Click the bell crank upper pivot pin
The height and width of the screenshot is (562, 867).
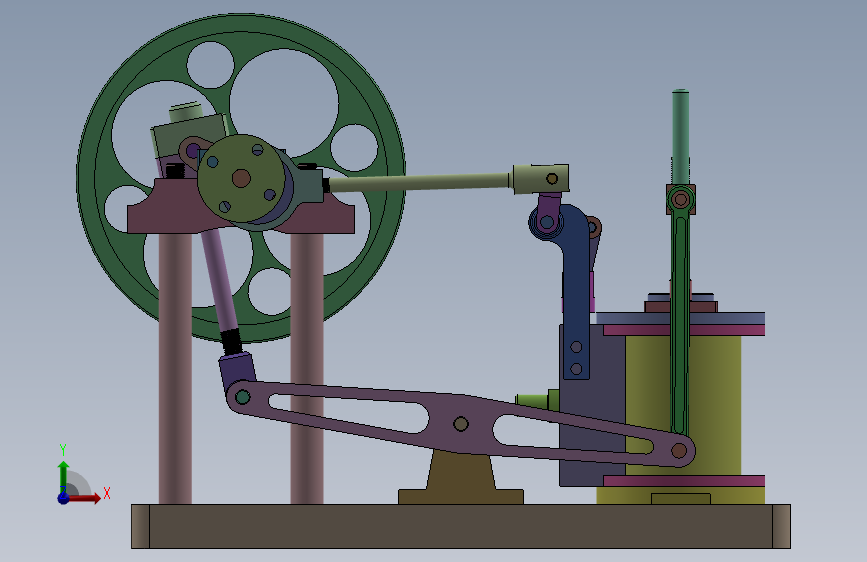(x=547, y=222)
